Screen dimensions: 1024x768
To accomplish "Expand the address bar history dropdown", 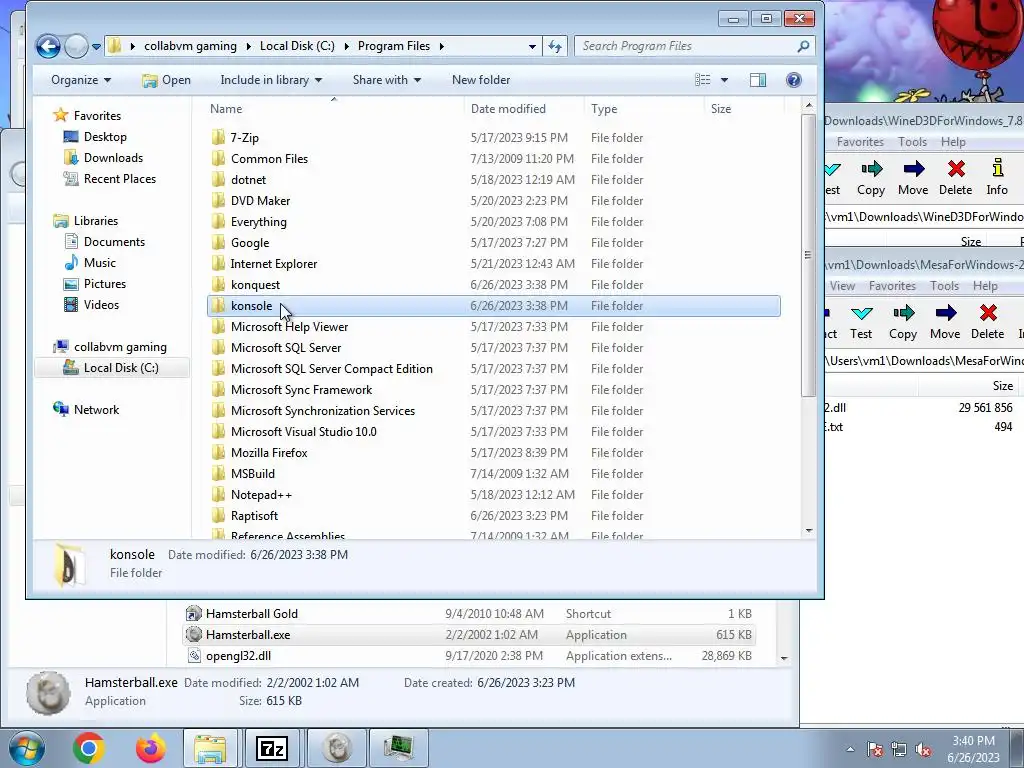I will tap(532, 46).
